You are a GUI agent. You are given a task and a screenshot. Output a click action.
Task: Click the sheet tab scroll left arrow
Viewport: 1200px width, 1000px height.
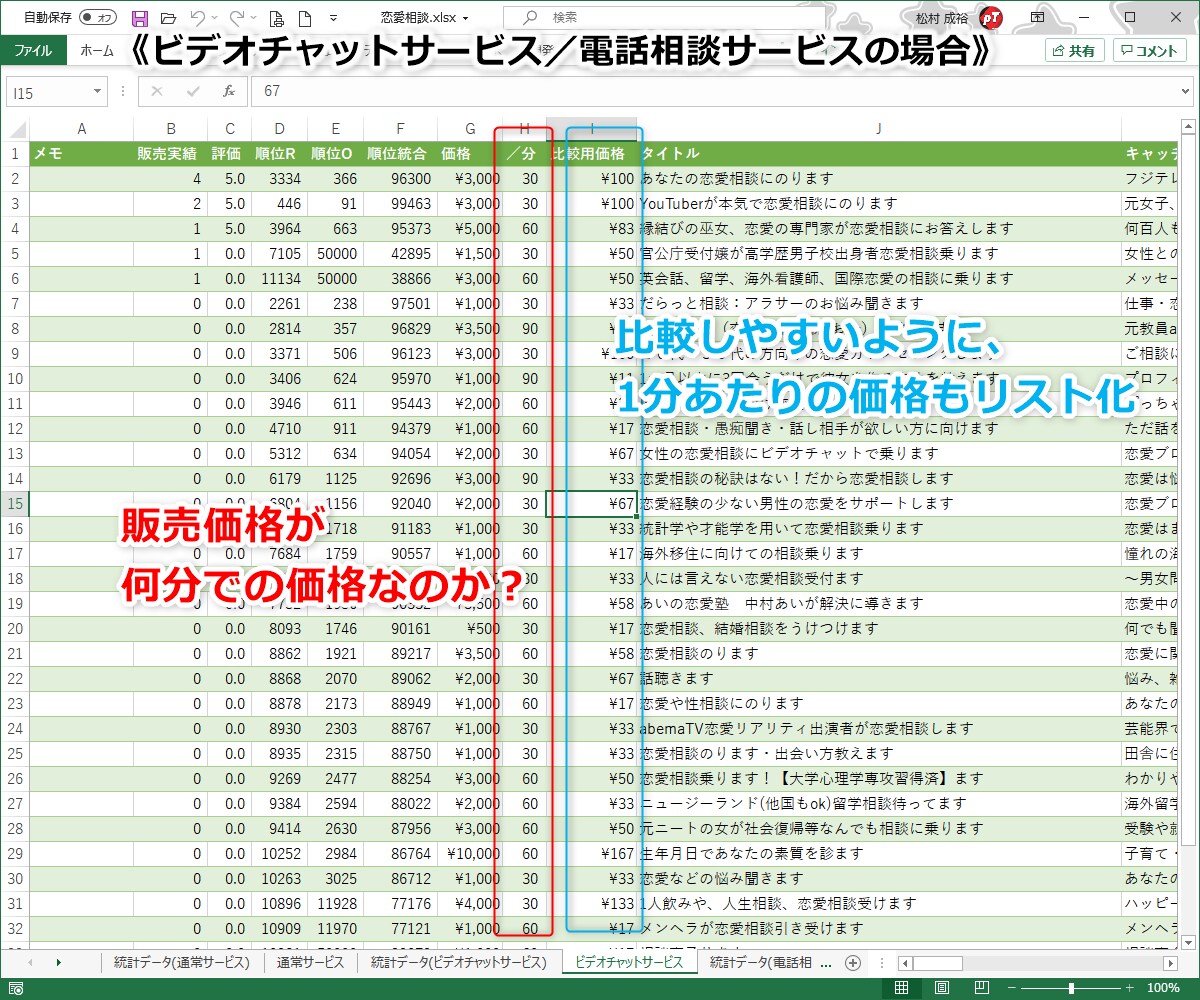coord(30,962)
